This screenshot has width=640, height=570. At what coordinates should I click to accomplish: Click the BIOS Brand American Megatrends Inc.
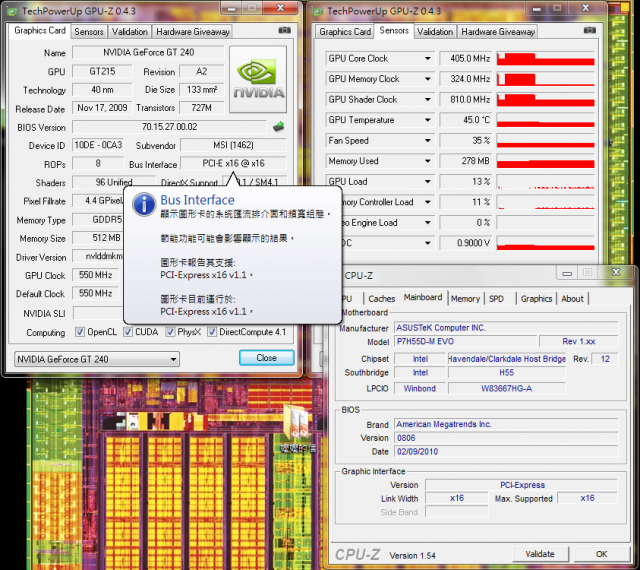pos(506,424)
